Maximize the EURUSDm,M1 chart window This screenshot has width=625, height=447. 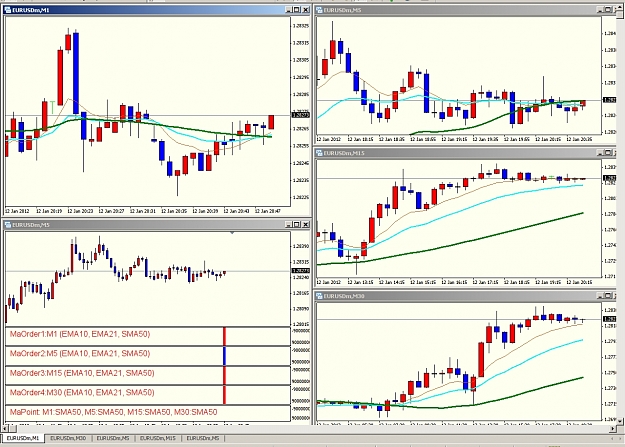coord(297,10)
